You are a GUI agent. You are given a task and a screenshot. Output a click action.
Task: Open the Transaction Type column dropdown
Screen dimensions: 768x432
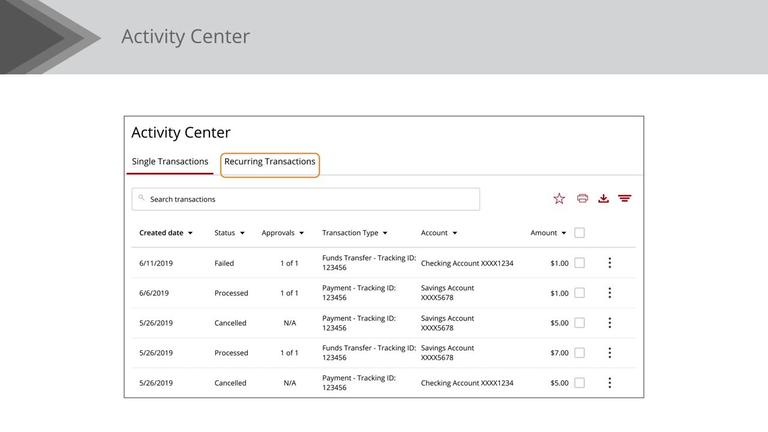385,233
